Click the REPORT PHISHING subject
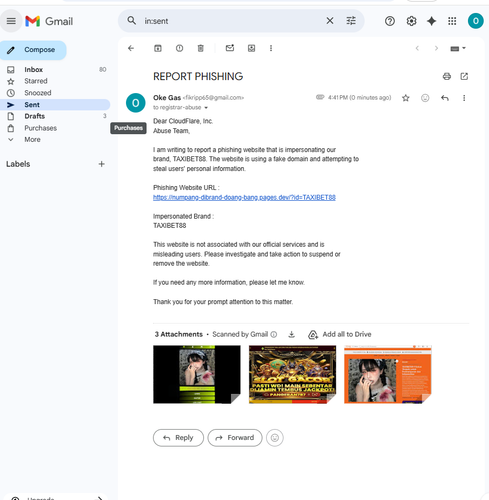 tap(198, 76)
